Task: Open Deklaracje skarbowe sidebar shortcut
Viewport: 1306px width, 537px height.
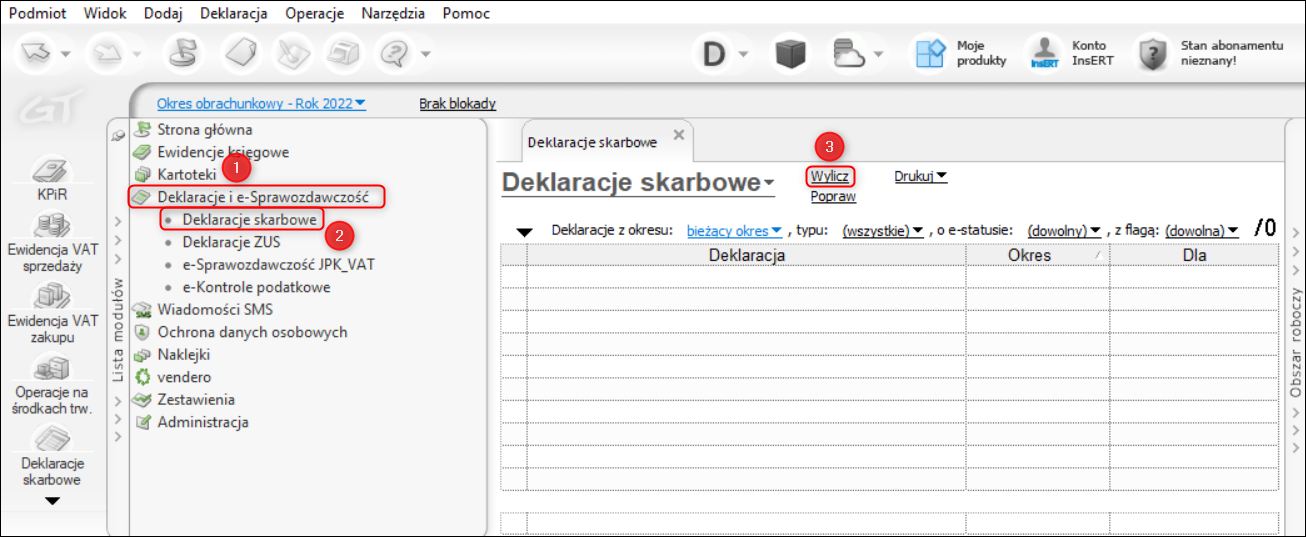Action: pos(52,456)
